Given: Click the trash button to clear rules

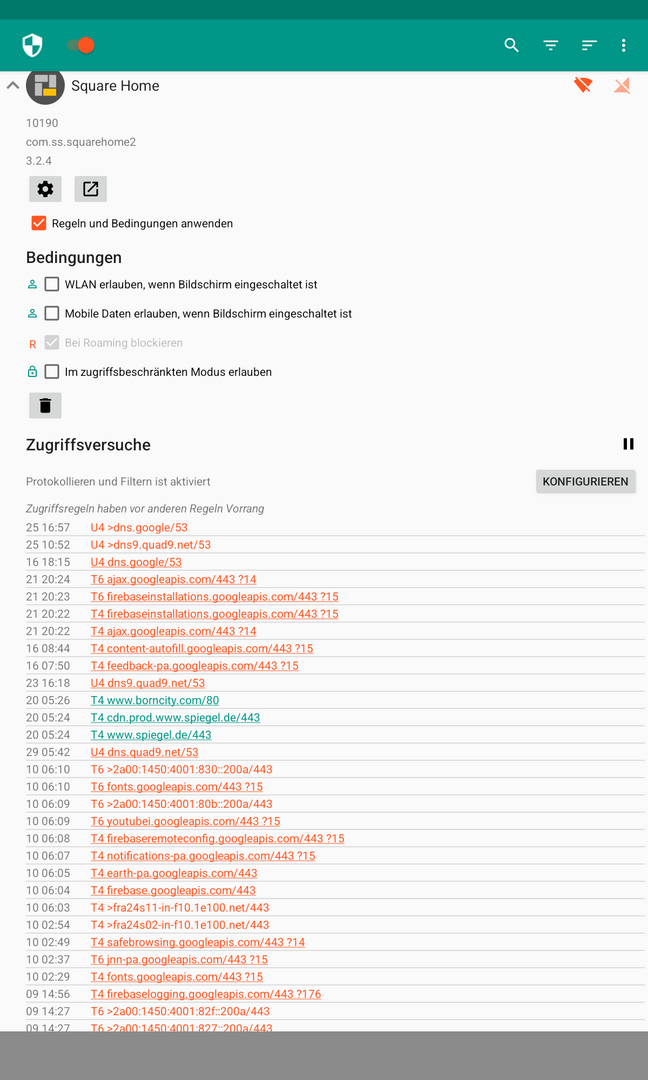Looking at the screenshot, I should pos(45,405).
